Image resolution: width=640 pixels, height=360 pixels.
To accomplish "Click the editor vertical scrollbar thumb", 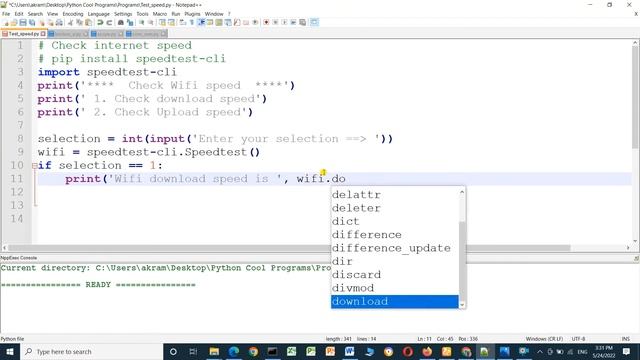I will point(636,98).
